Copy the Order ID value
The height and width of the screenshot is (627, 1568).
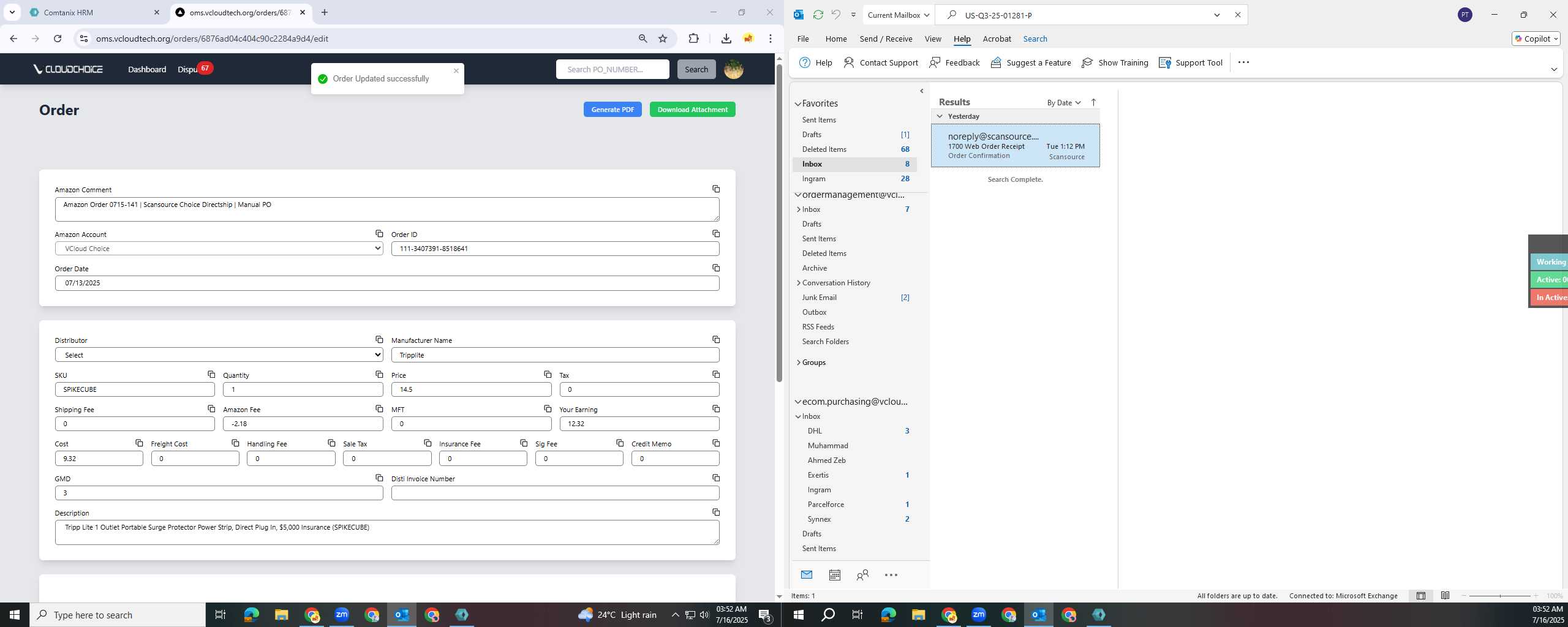[x=715, y=234]
